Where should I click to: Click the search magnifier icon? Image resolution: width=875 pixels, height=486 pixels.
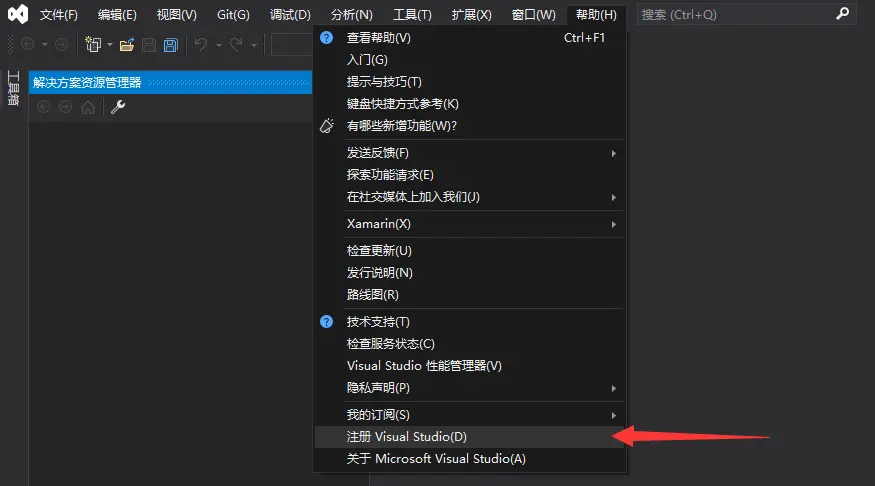pyautogui.click(x=842, y=15)
